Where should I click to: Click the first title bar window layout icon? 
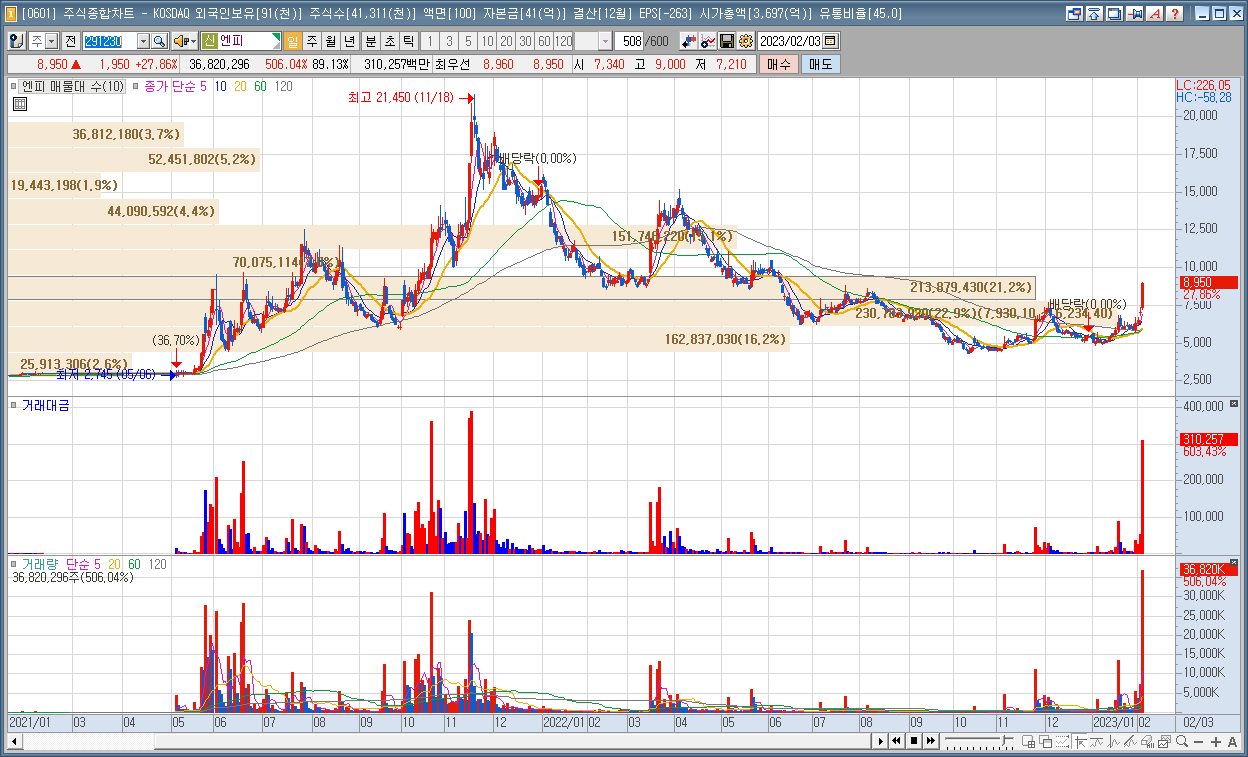1074,14
